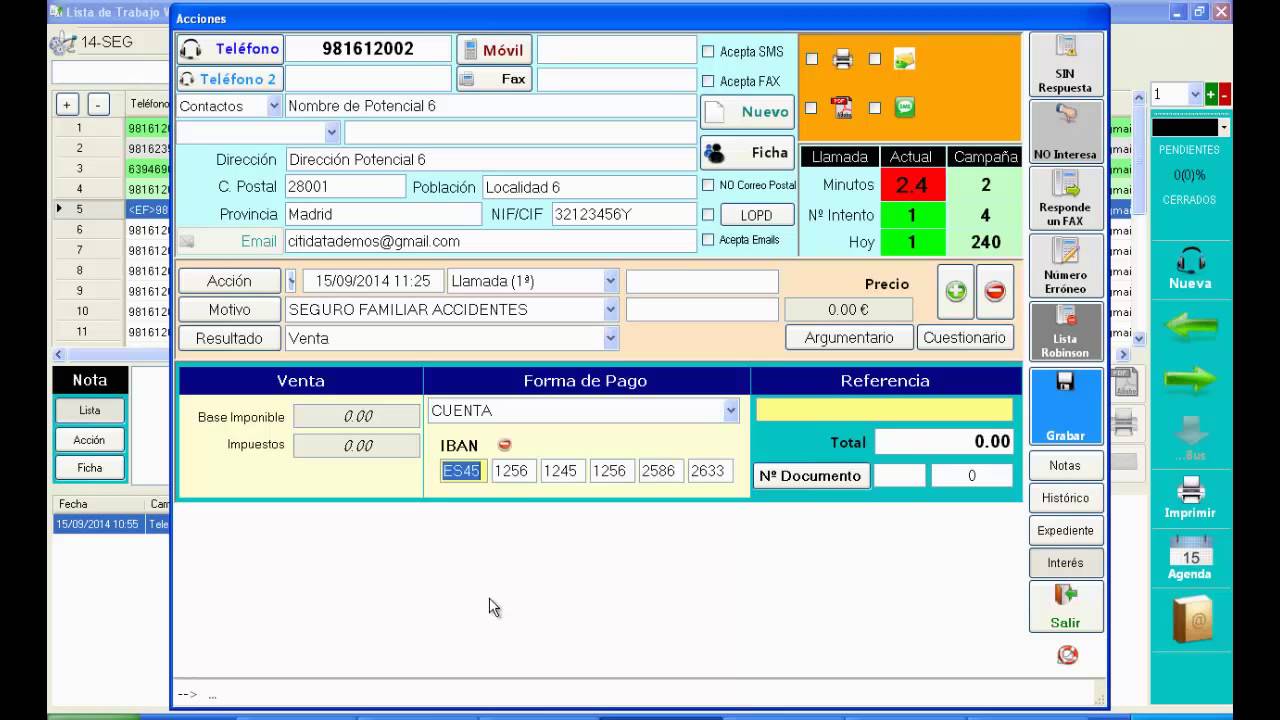Screen dimensions: 1280x720
Task: Click the Argumentario button
Action: (848, 338)
